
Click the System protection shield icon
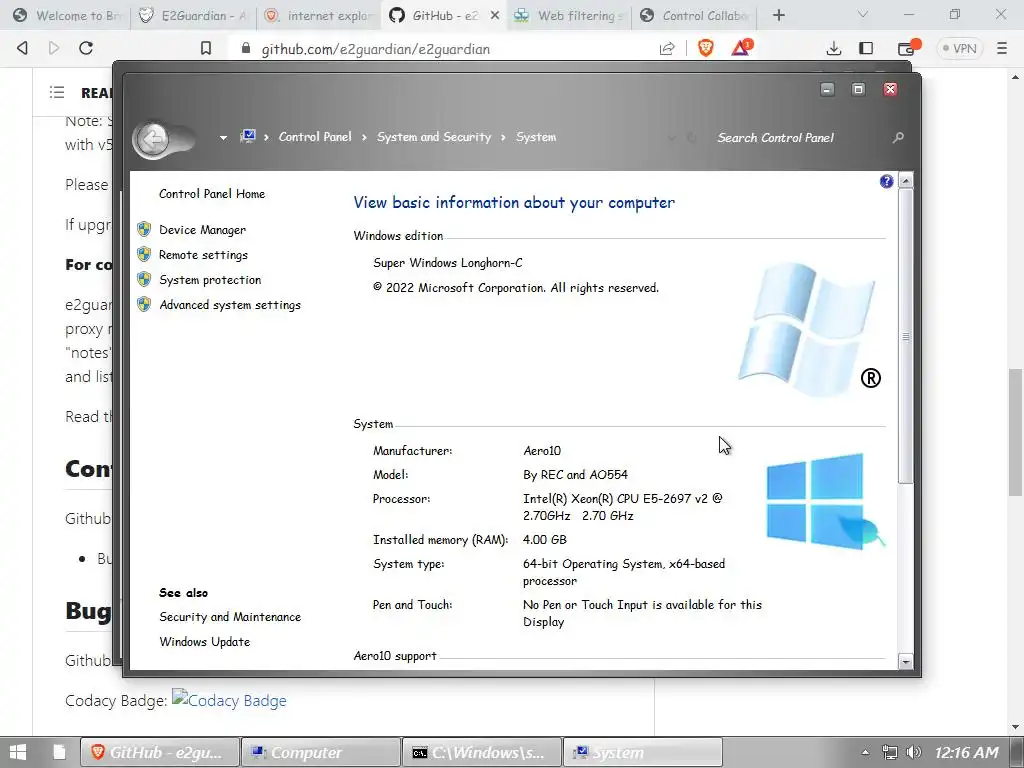(x=144, y=280)
